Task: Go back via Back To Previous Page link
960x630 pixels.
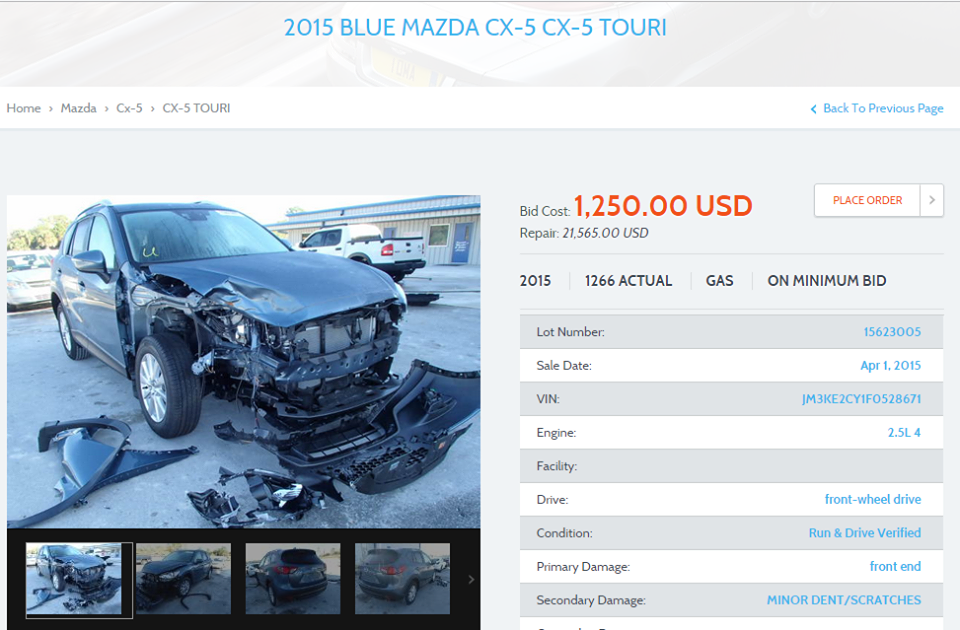Action: pos(883,108)
